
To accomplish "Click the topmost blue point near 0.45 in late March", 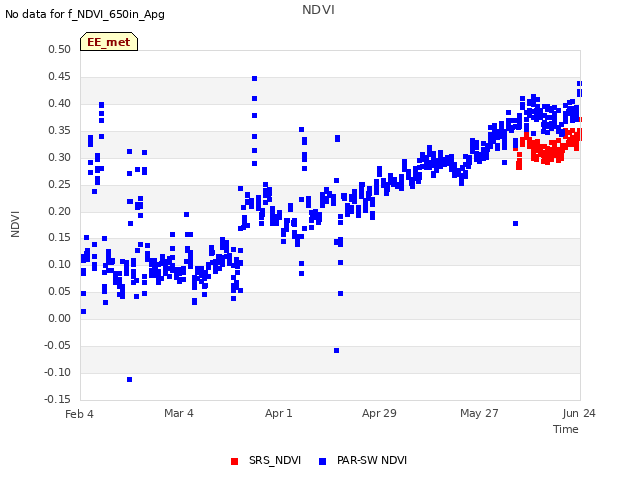I will [x=254, y=78].
